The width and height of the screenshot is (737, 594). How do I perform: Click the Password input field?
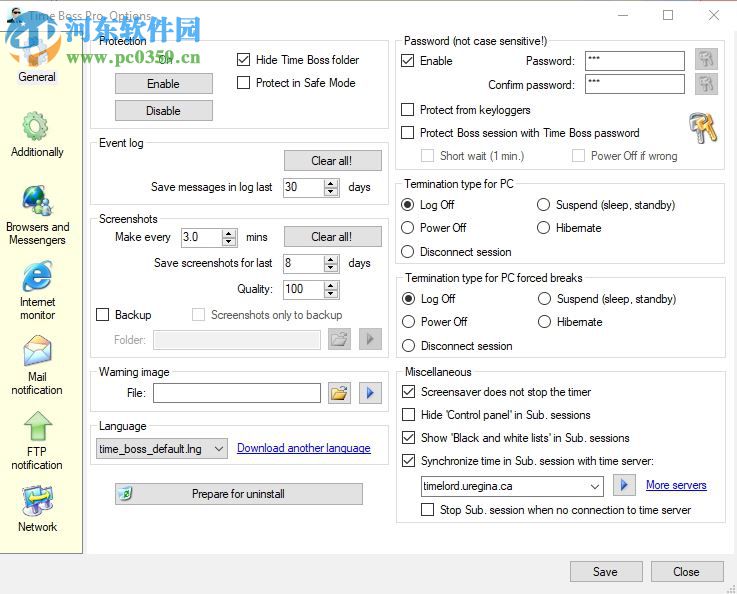635,61
